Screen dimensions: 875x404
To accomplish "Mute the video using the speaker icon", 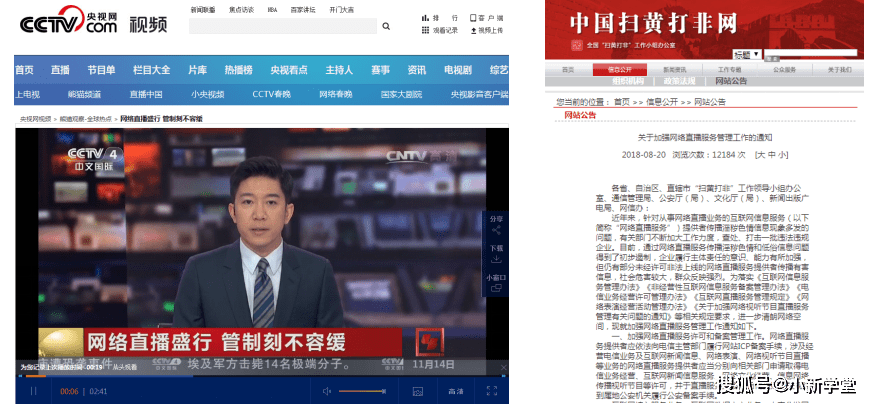I will [x=326, y=391].
